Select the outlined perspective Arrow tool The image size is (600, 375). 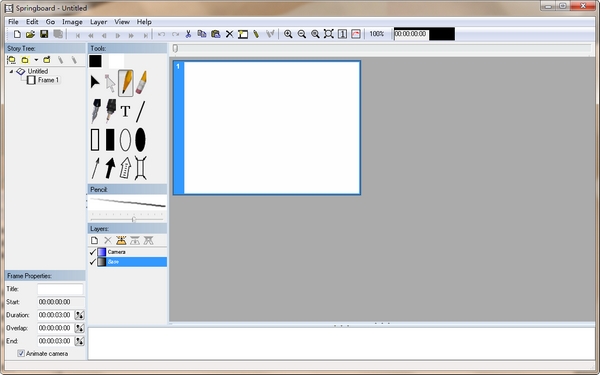(125, 168)
